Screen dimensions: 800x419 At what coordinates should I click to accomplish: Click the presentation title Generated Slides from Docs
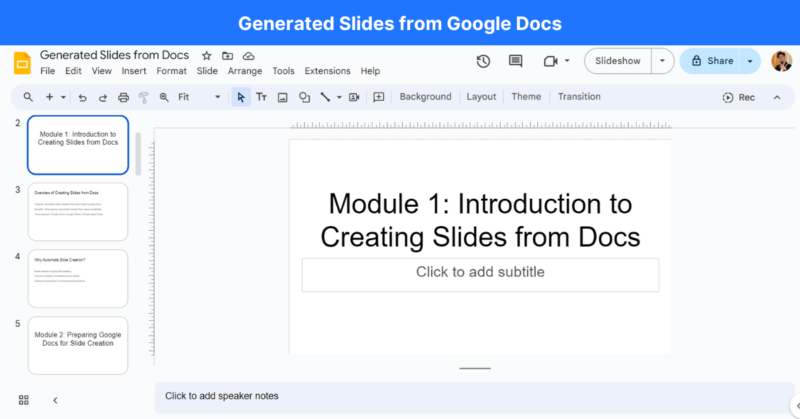point(114,55)
